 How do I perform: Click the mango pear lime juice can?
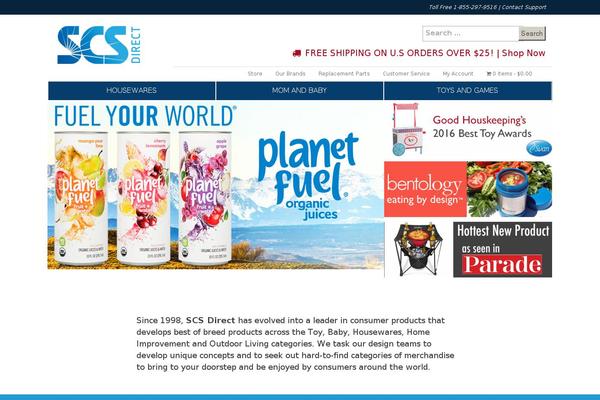pyautogui.click(x=81, y=198)
